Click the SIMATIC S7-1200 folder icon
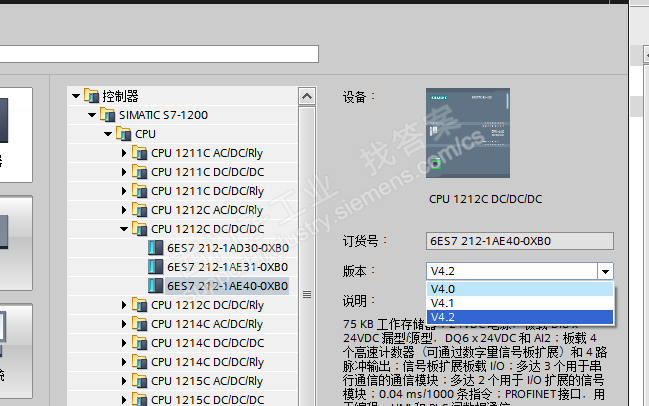This screenshot has height=406, width=649. 108,115
